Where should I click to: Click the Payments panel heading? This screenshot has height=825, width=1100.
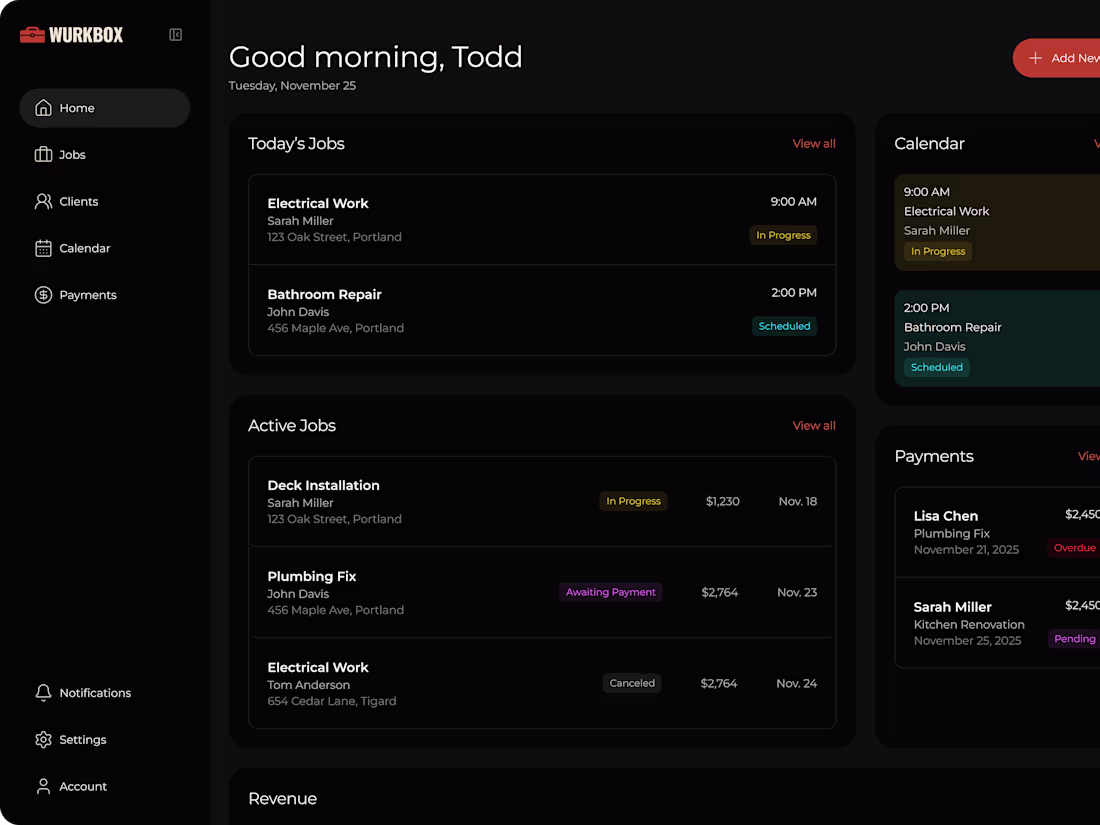click(934, 456)
